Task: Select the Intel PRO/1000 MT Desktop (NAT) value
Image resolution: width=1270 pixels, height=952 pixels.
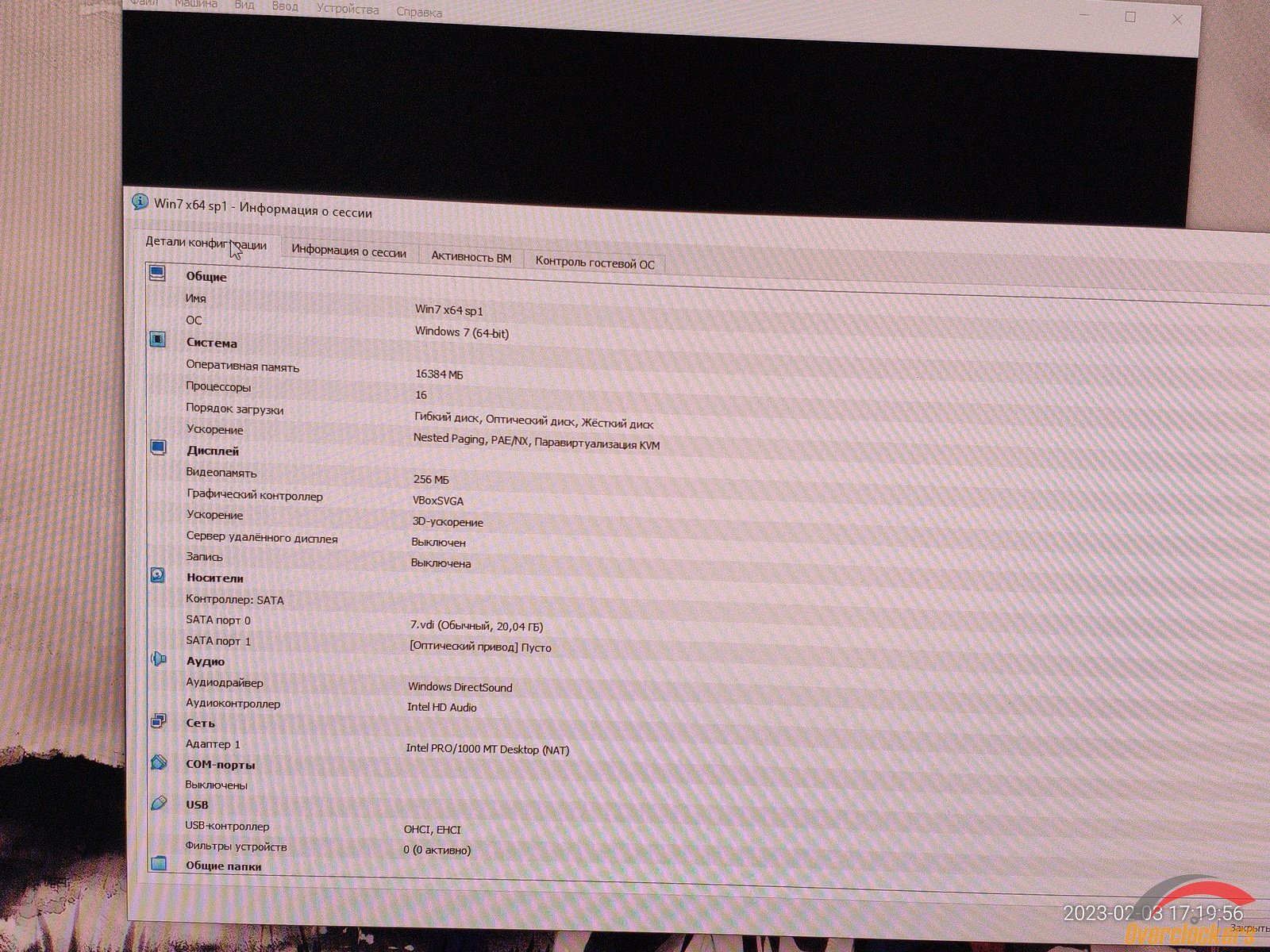Action: pos(488,749)
